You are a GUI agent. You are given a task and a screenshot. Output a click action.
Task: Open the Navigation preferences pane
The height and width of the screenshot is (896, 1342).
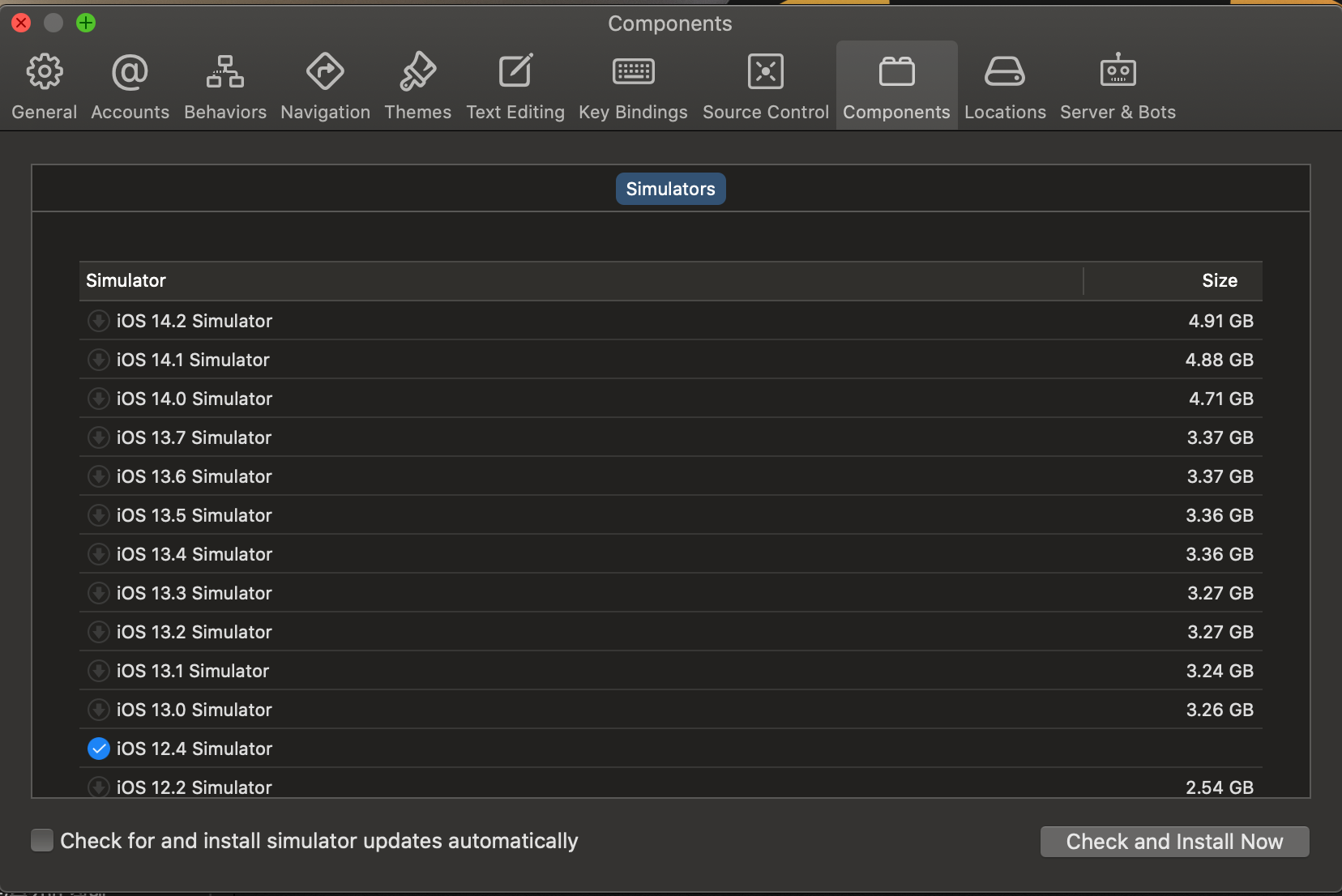tap(325, 86)
